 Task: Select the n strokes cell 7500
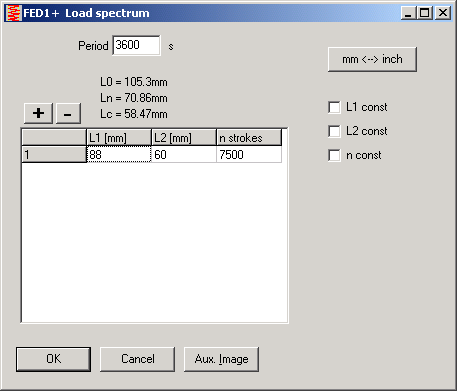point(249,154)
